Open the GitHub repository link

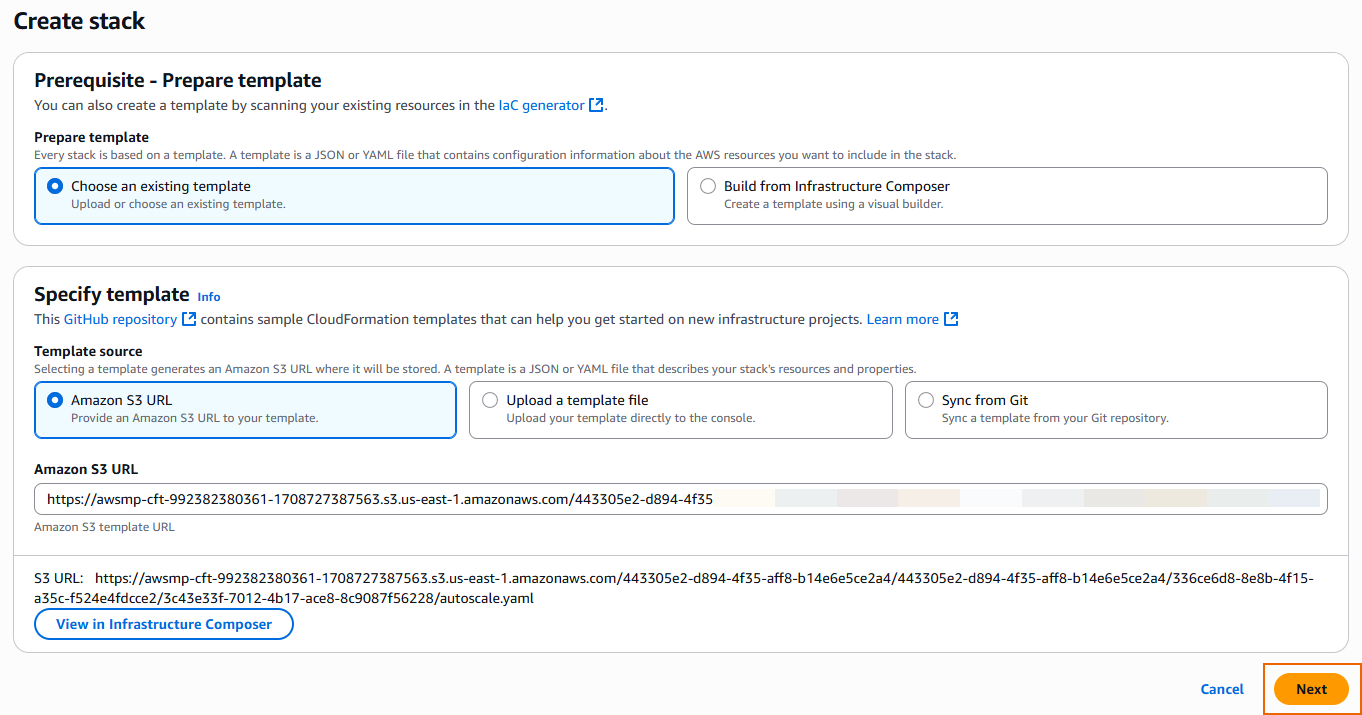tap(121, 319)
